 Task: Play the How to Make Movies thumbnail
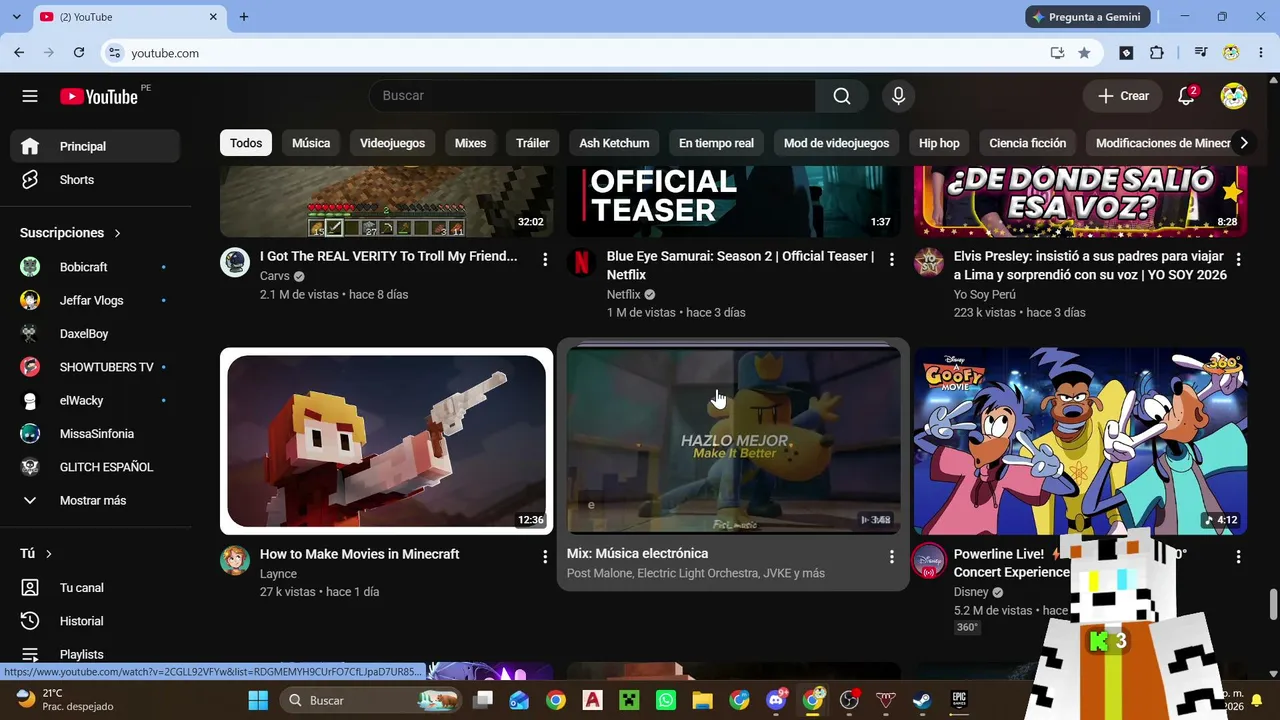[387, 441]
